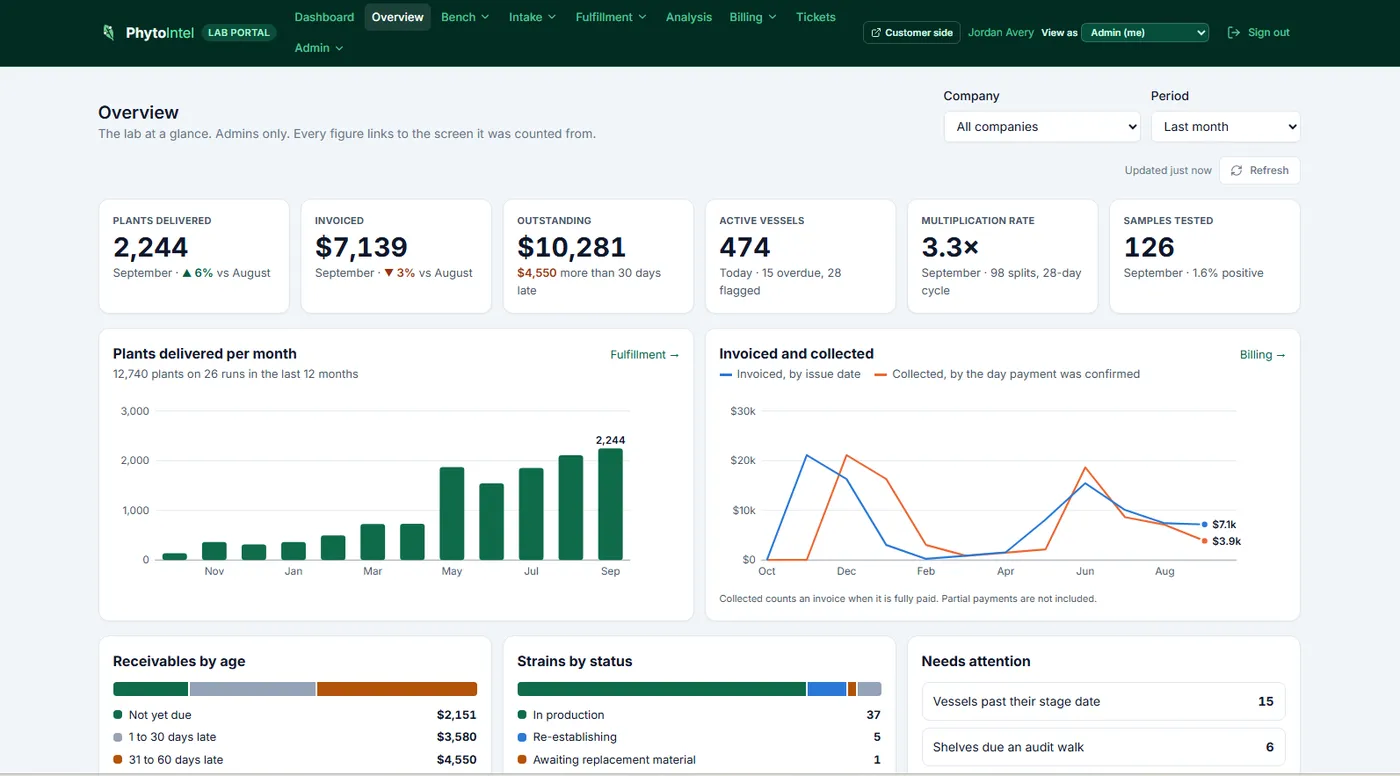Click the green Not yet due bar segment
Screen dimensions: 1400x776
[150, 689]
